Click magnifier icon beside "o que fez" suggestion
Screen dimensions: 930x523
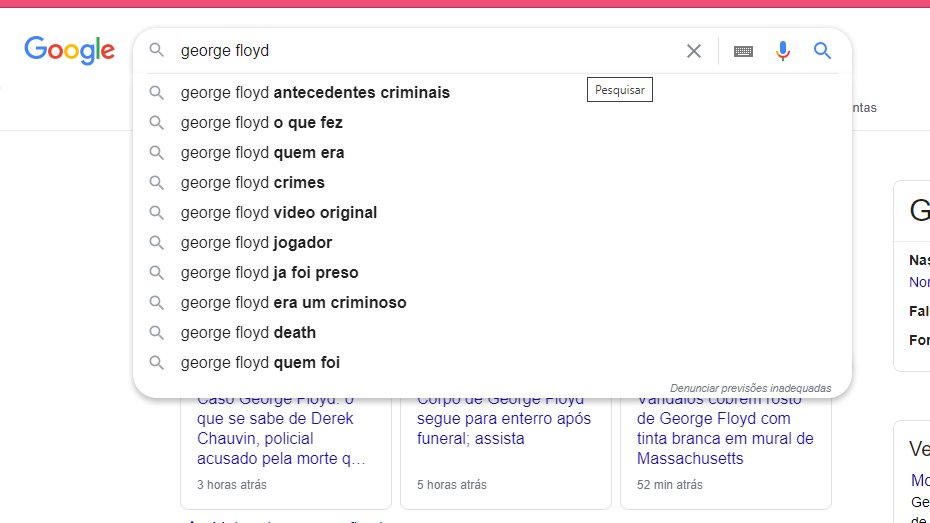pyautogui.click(x=157, y=123)
